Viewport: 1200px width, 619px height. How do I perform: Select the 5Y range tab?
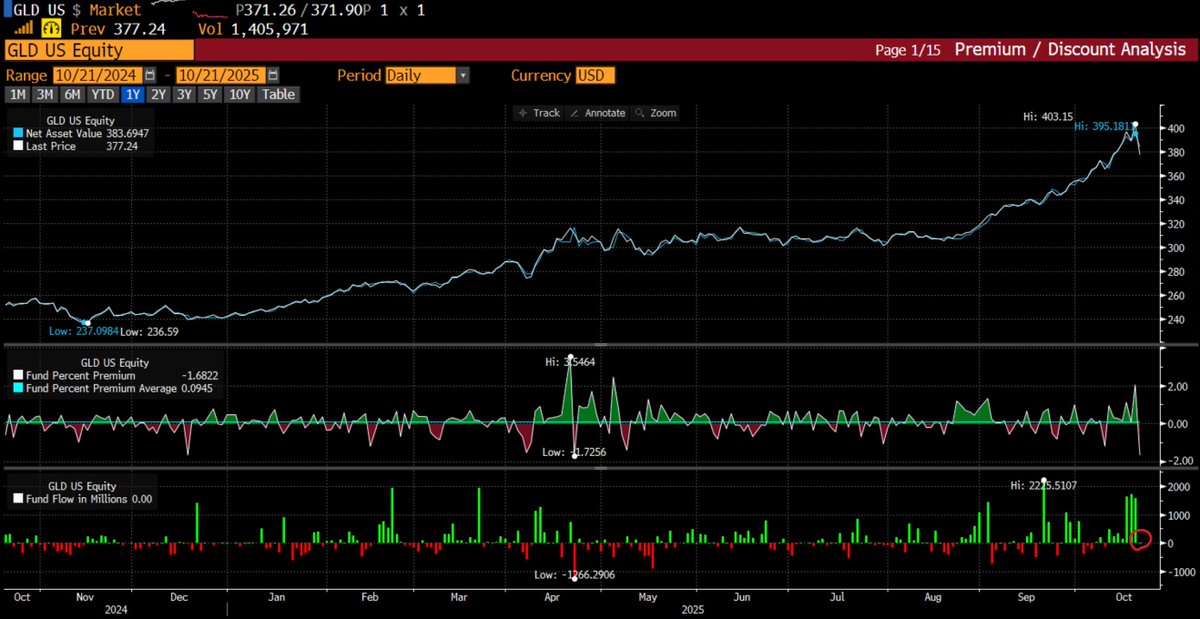[212, 94]
